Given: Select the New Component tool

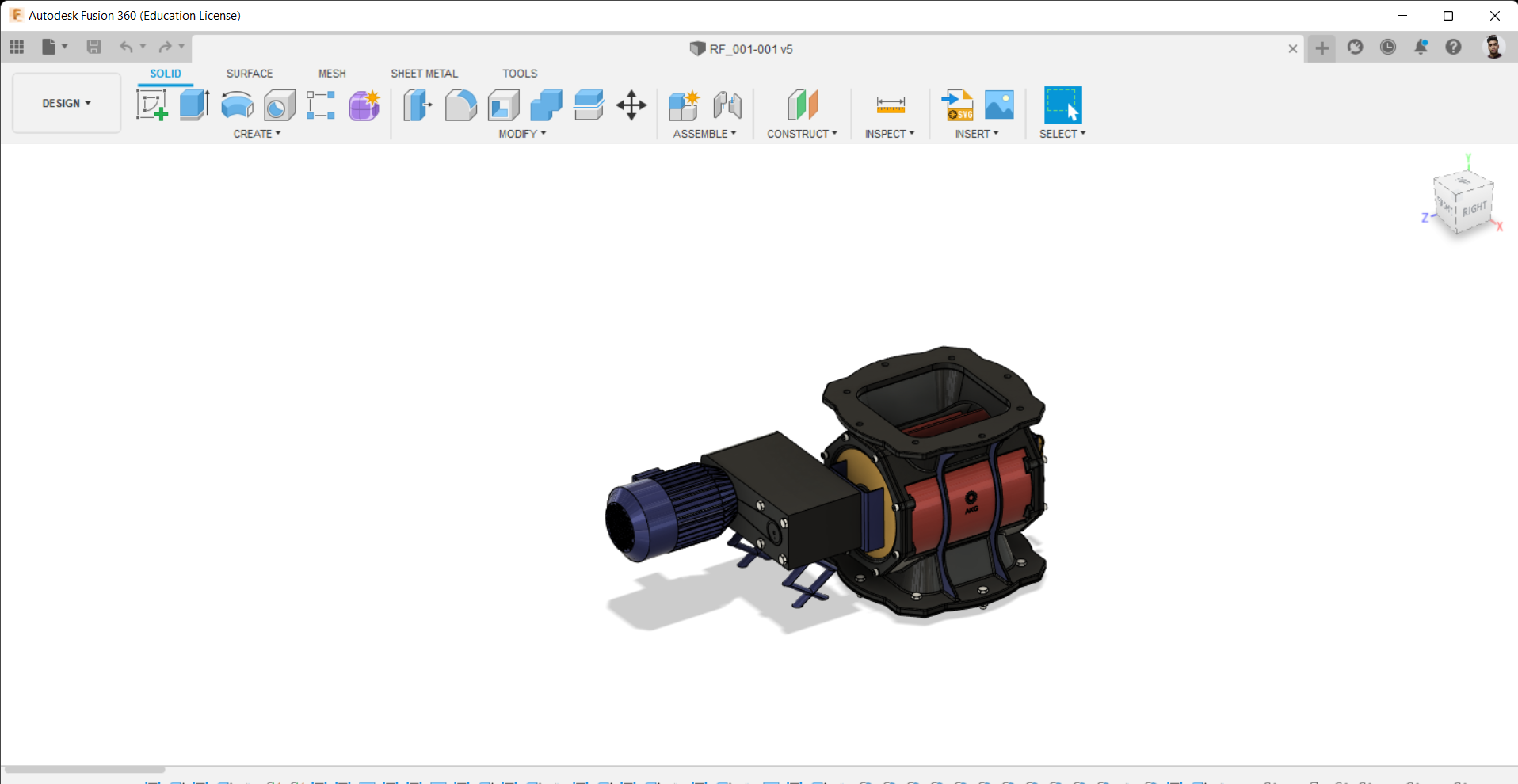Looking at the screenshot, I should tap(684, 105).
